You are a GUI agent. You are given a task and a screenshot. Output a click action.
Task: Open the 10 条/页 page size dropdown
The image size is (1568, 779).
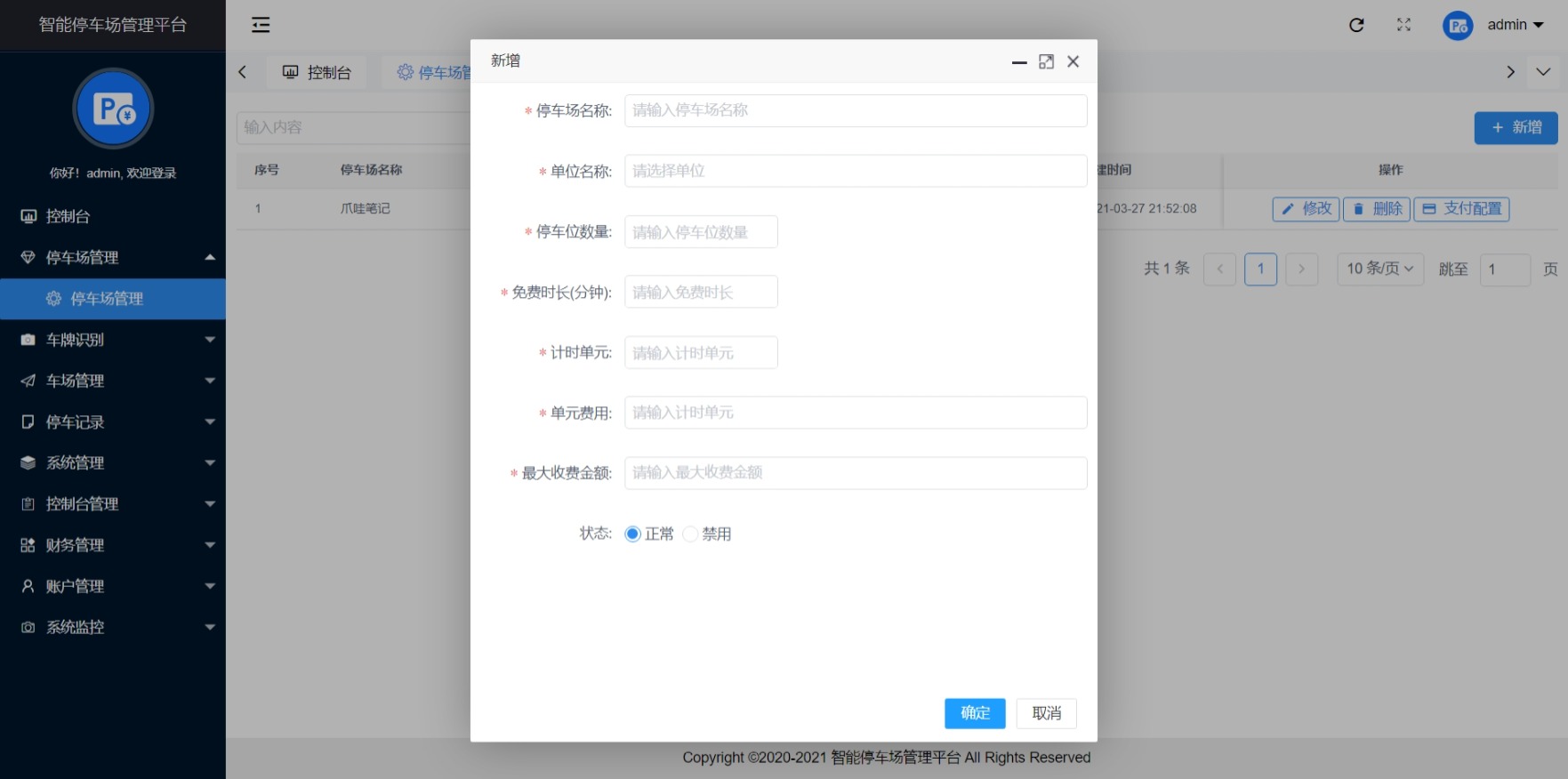point(1380,269)
